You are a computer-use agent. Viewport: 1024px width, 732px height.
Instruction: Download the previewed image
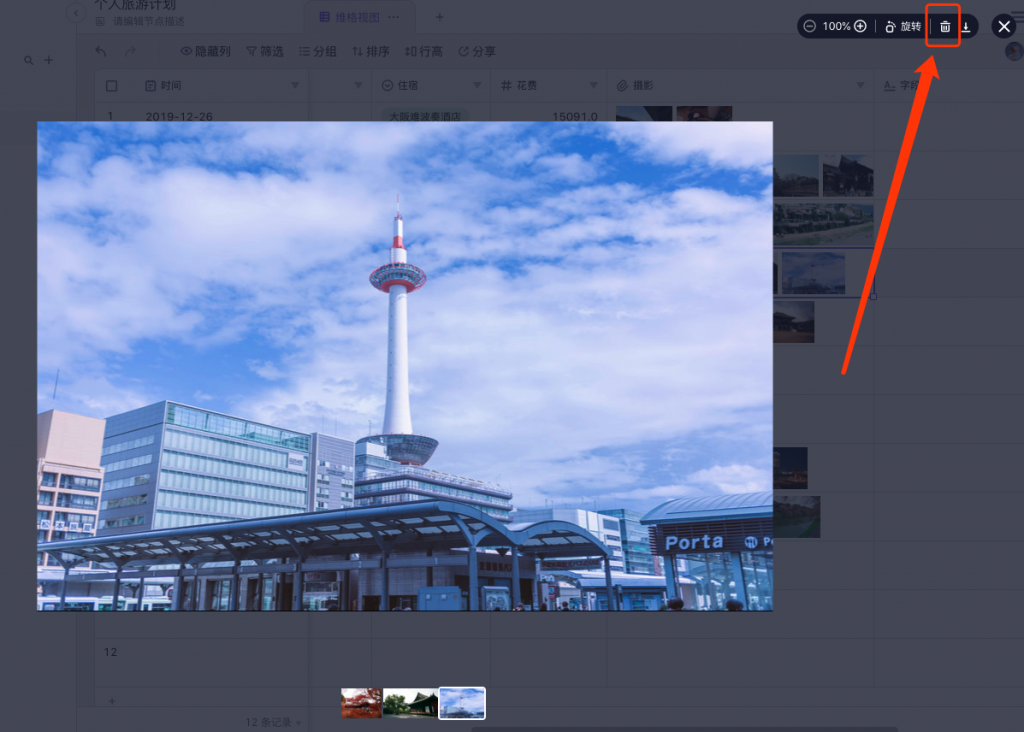[966, 27]
